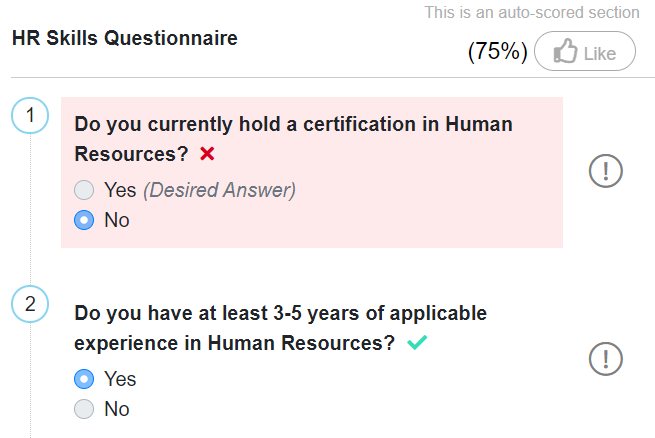This screenshot has width=655, height=438.
Task: Click the applicable experience question text
Action: (280, 314)
